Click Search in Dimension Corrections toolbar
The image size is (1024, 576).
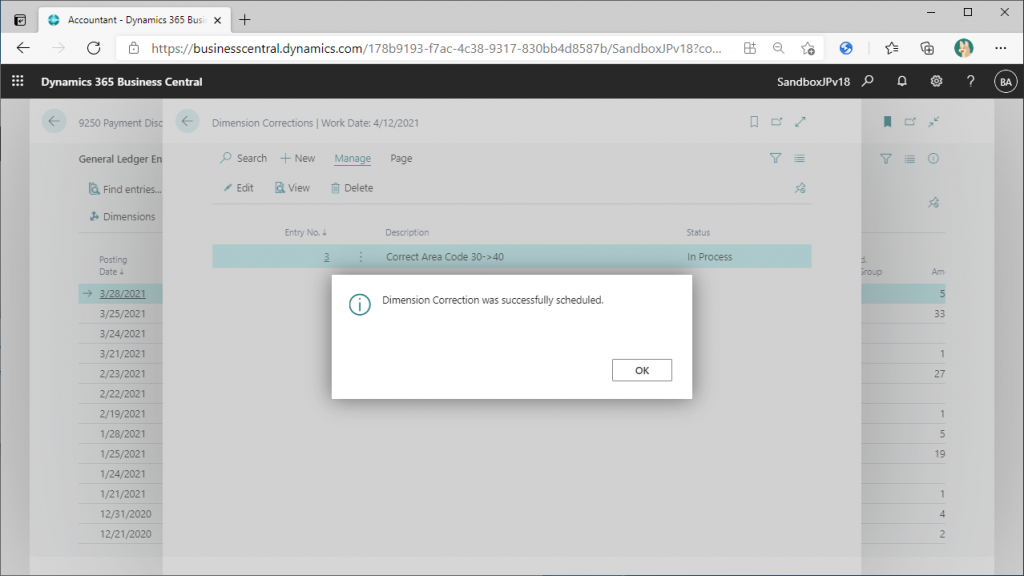click(x=244, y=158)
